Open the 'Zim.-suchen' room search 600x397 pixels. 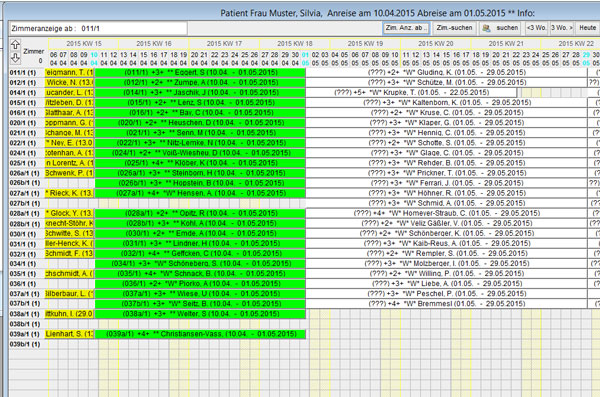(454, 28)
